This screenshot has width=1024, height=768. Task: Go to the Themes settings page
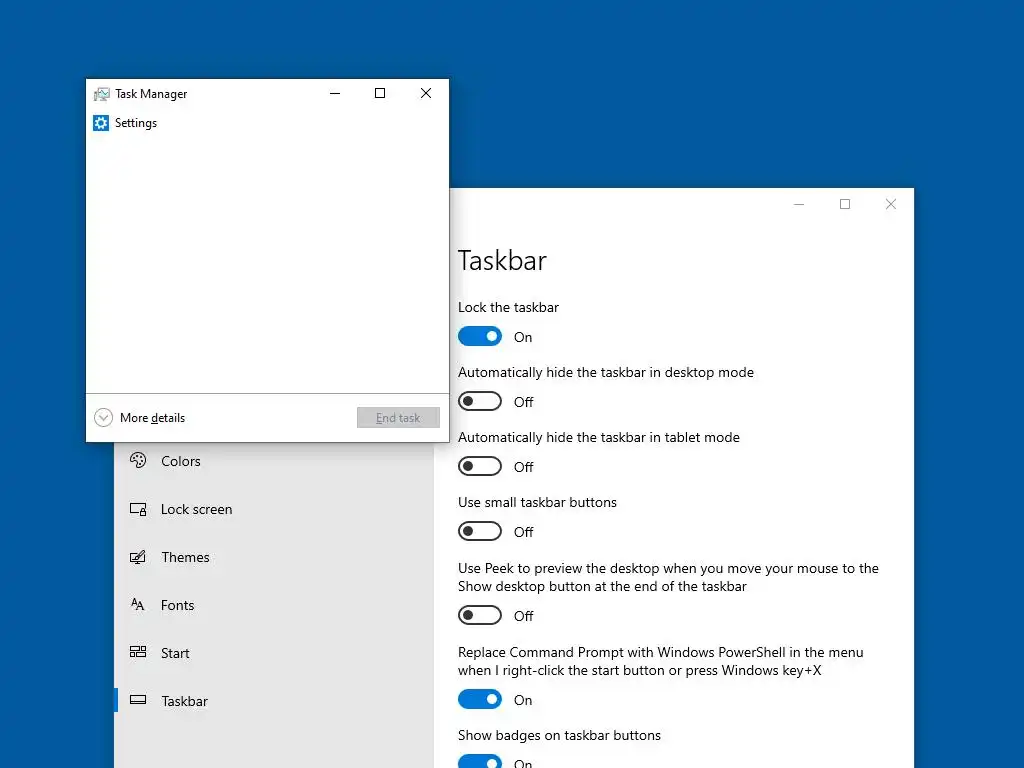pyautogui.click(x=185, y=557)
